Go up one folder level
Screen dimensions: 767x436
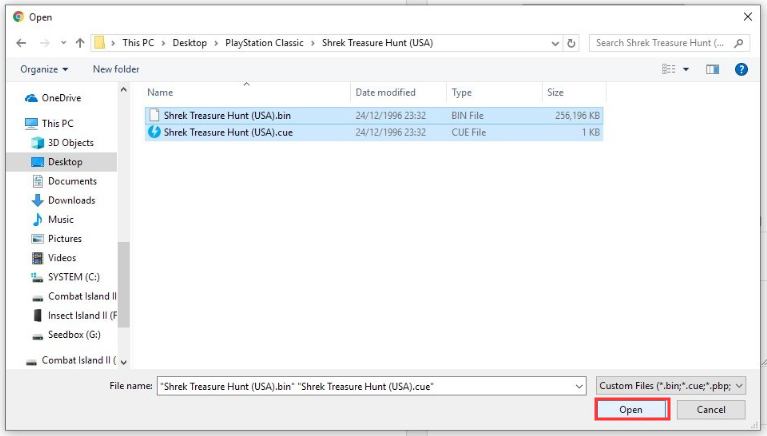(x=80, y=43)
